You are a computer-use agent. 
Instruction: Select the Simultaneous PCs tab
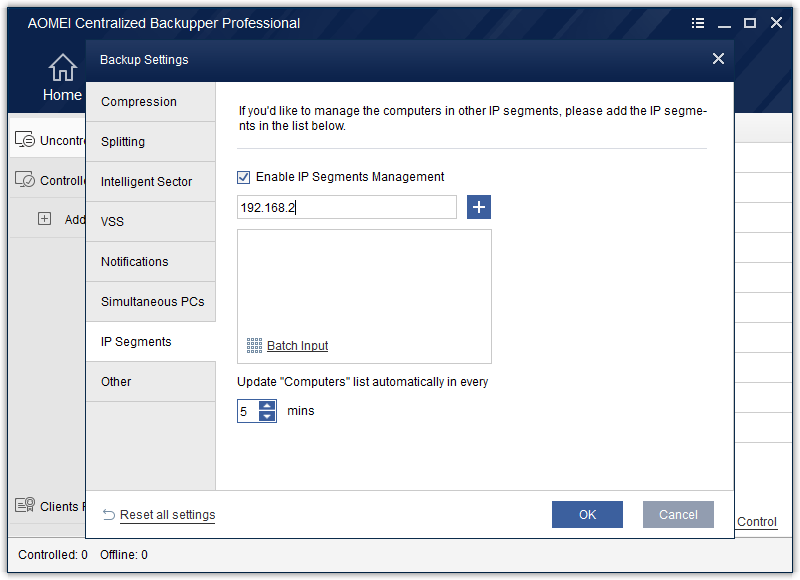point(152,302)
